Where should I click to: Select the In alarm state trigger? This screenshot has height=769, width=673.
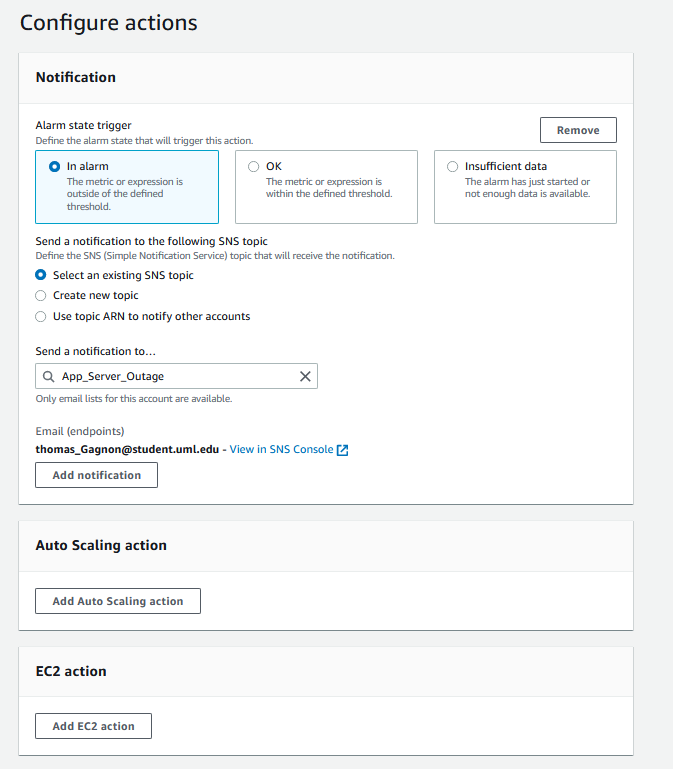[54, 167]
